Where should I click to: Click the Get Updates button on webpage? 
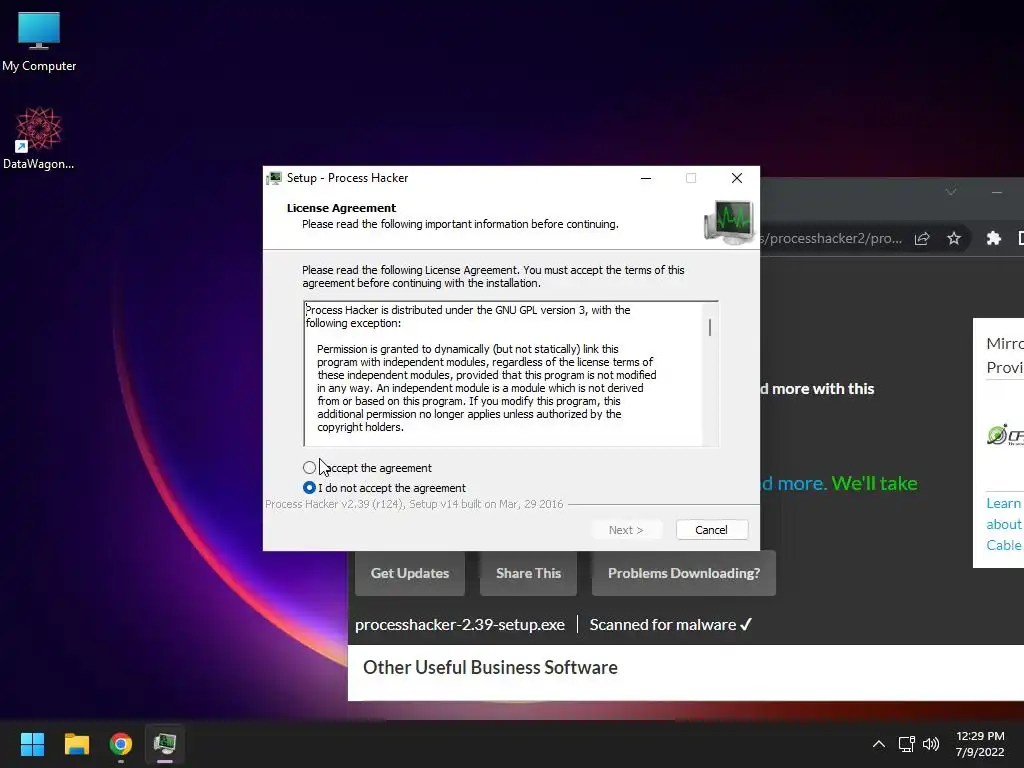(x=409, y=573)
